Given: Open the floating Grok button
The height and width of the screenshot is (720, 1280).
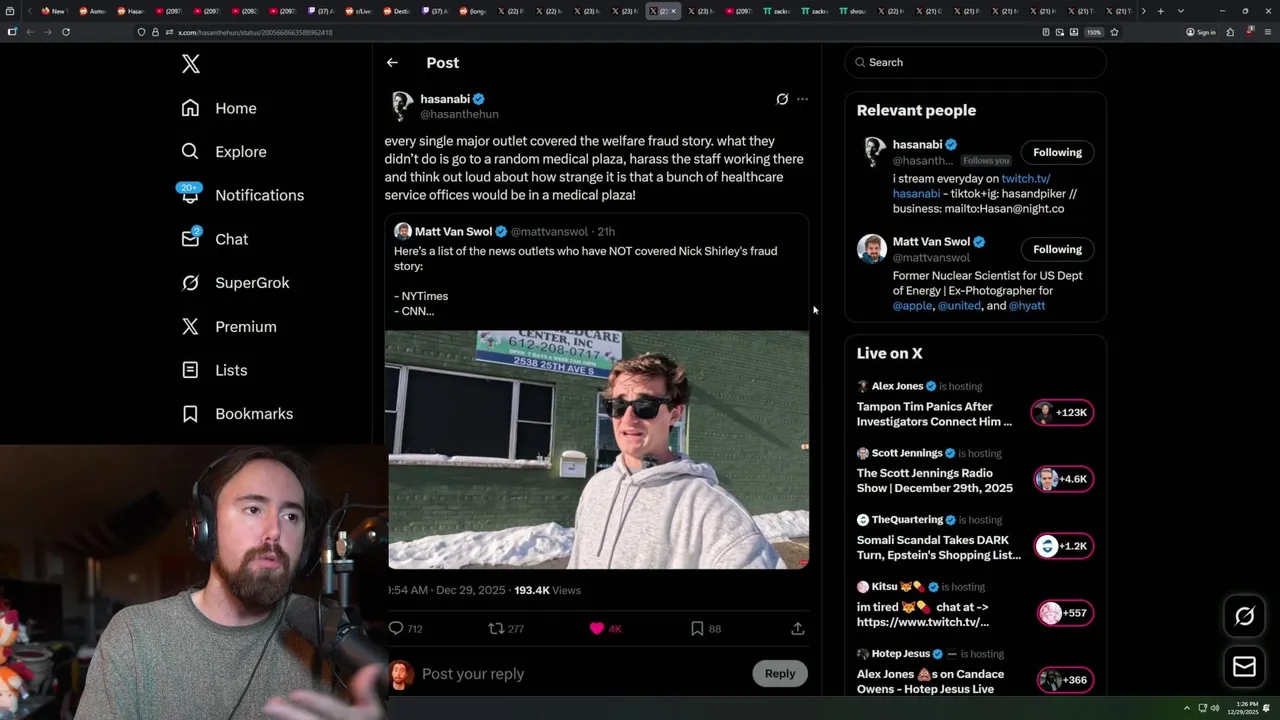Looking at the screenshot, I should point(1244,617).
